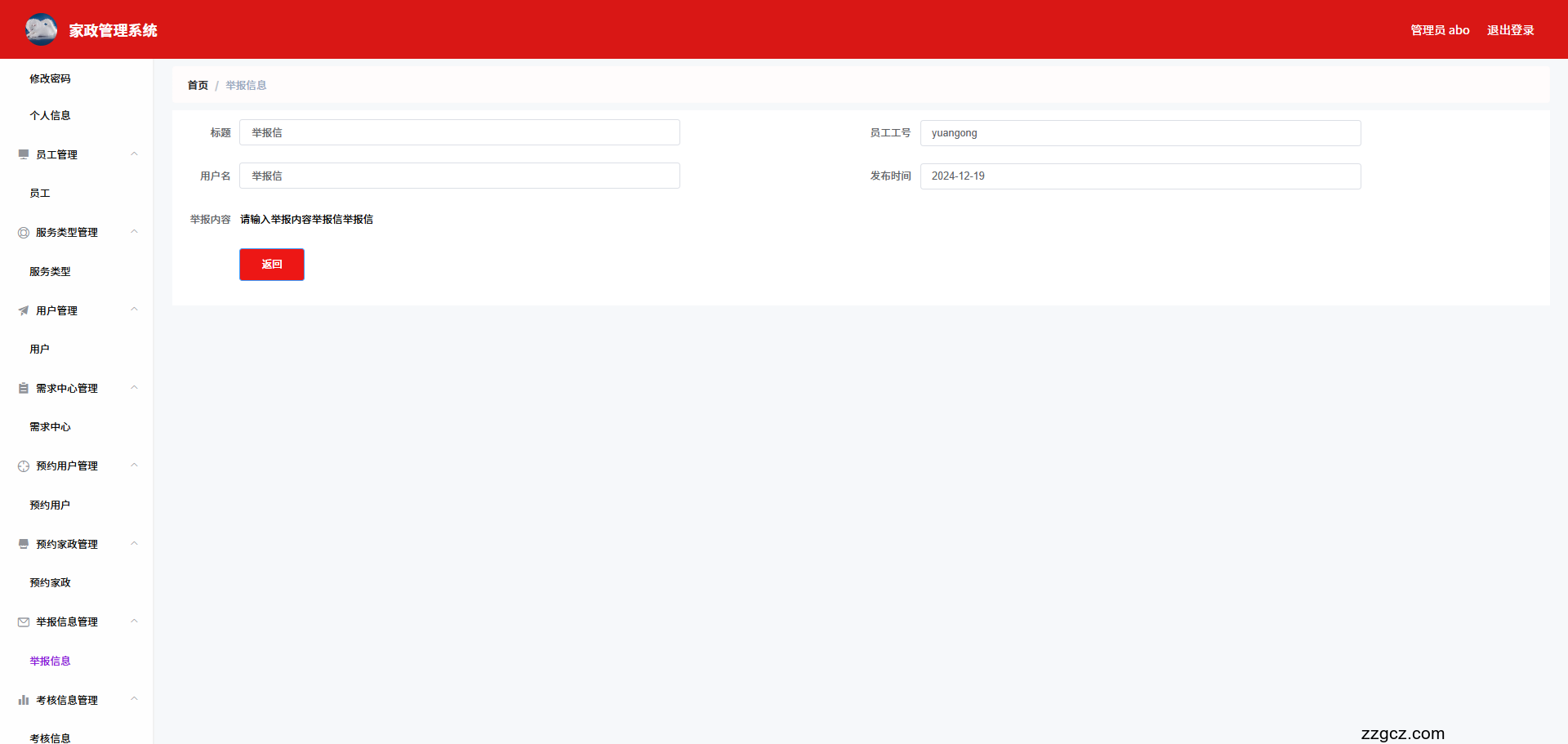
Task: Select the 预约用户管理 pie-chart icon
Action: 23,466
